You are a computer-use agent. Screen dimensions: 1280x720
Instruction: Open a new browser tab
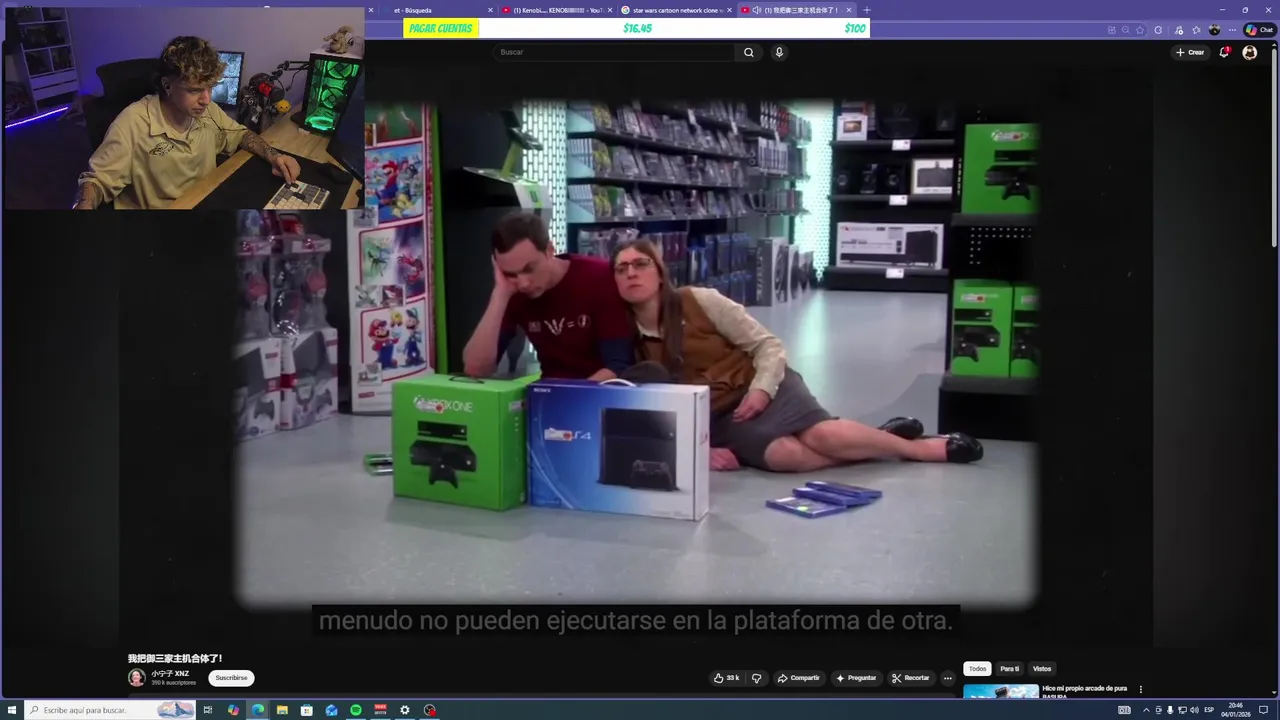[x=867, y=10]
